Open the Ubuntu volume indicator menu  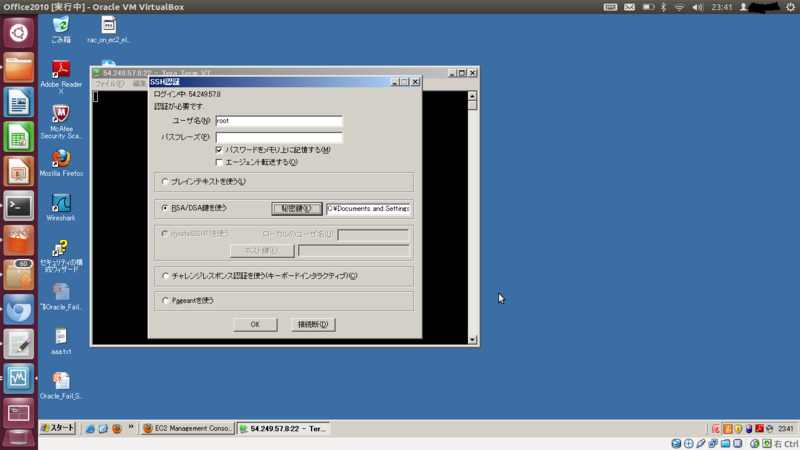coord(697,7)
